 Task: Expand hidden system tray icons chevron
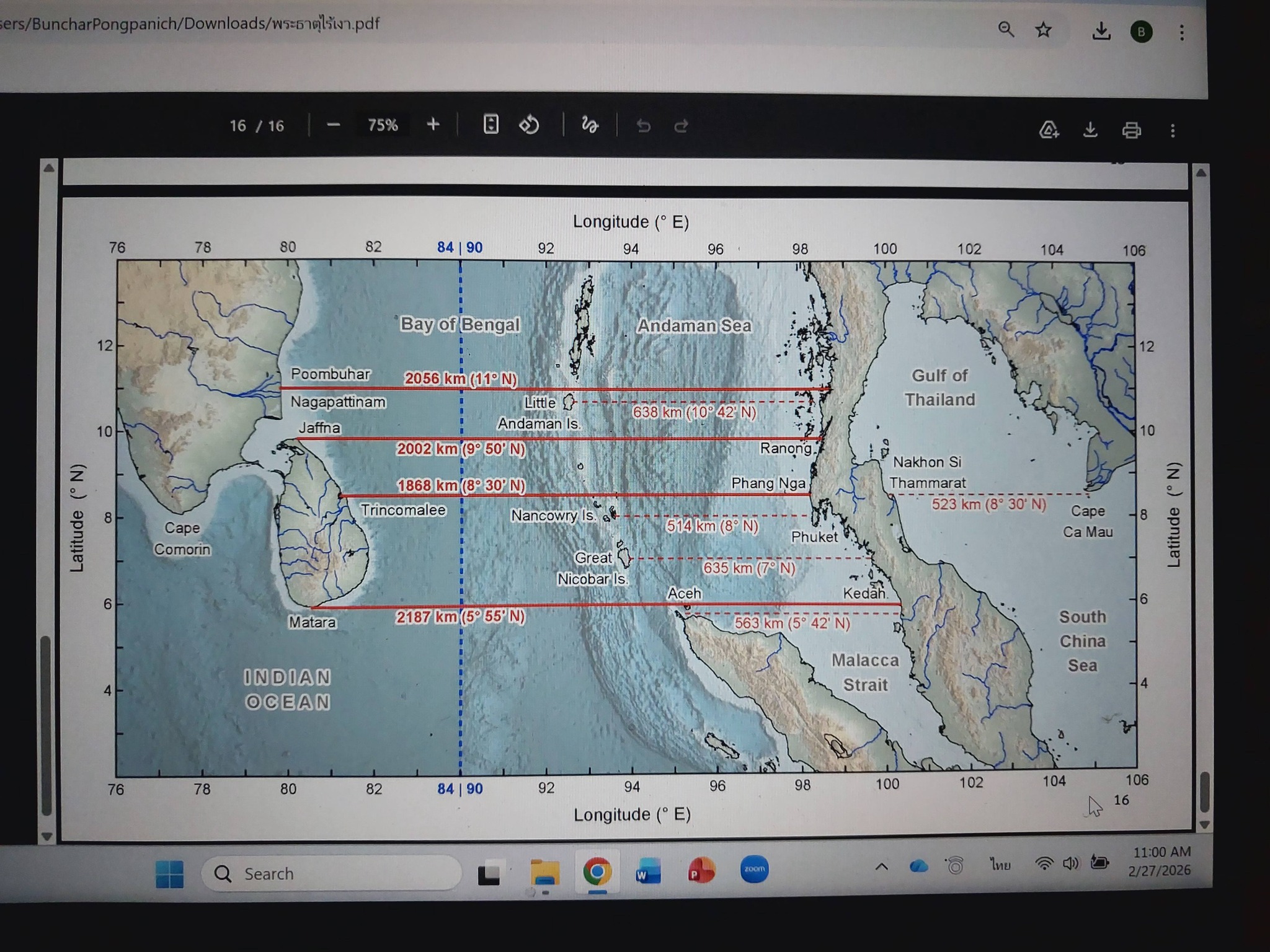coord(881,866)
